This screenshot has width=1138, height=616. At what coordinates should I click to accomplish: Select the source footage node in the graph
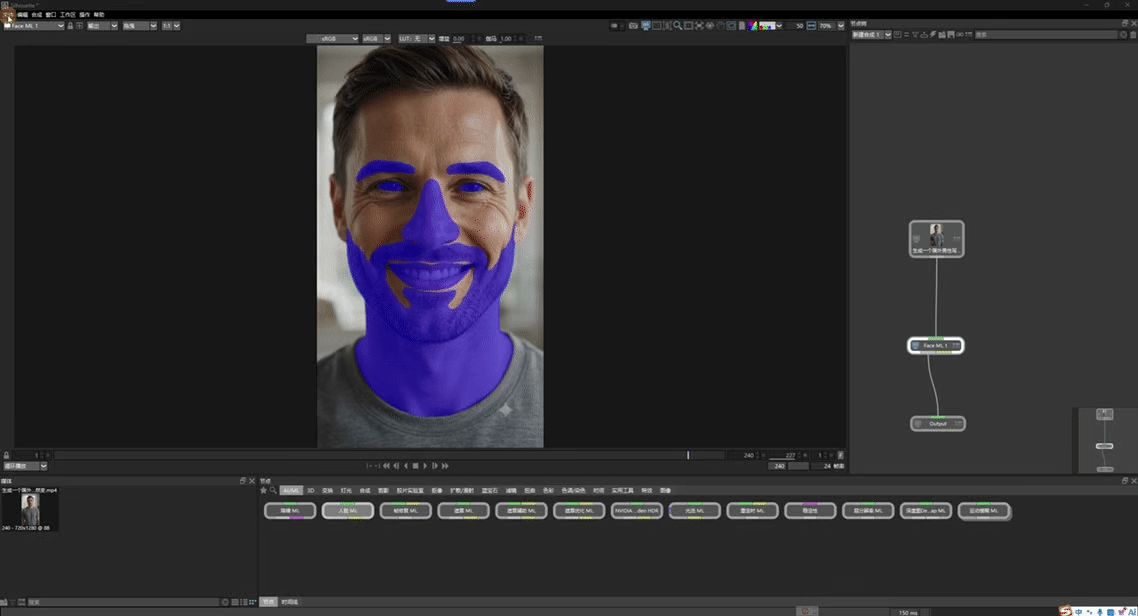click(936, 239)
